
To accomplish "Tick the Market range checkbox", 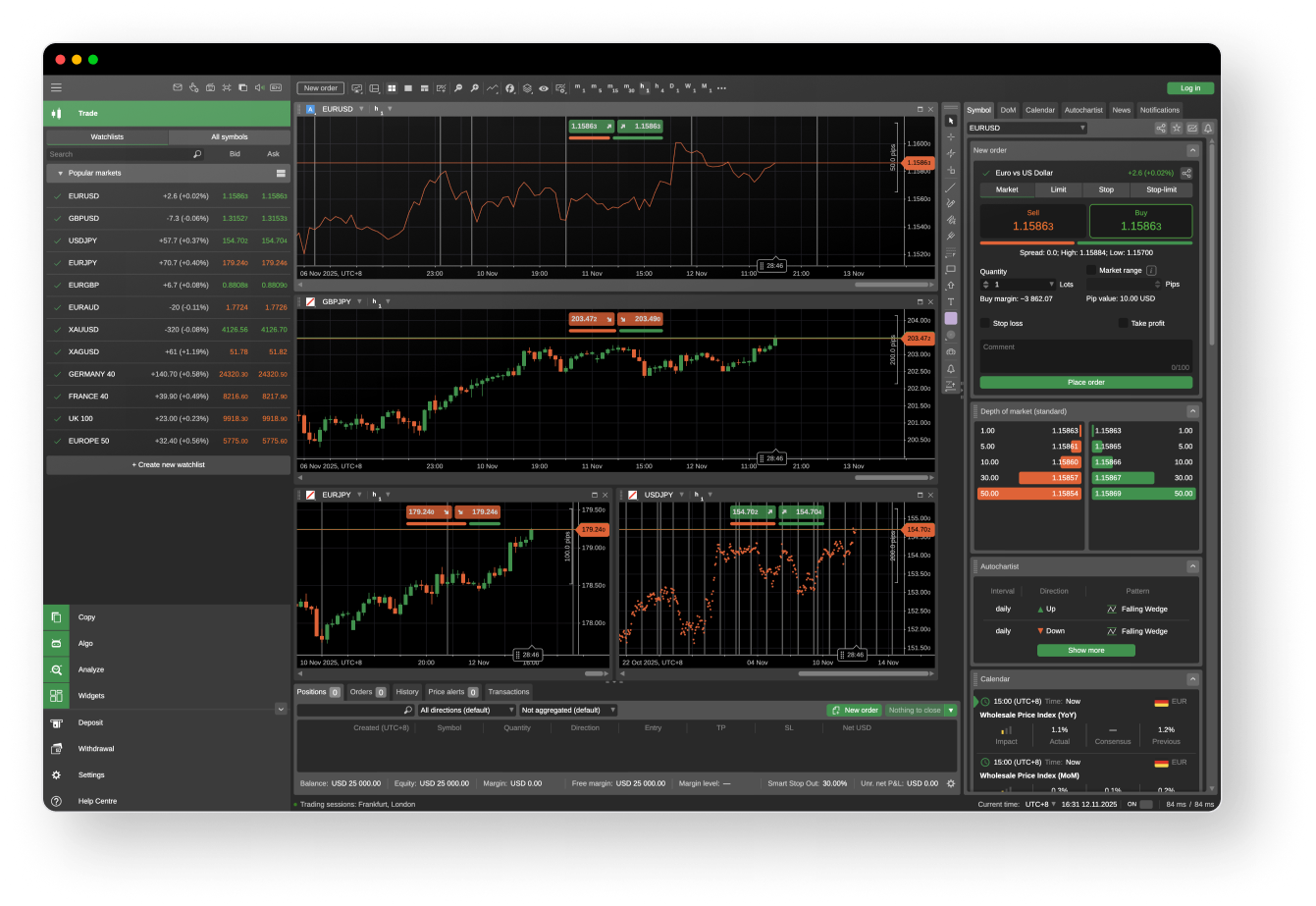I will (1091, 270).
